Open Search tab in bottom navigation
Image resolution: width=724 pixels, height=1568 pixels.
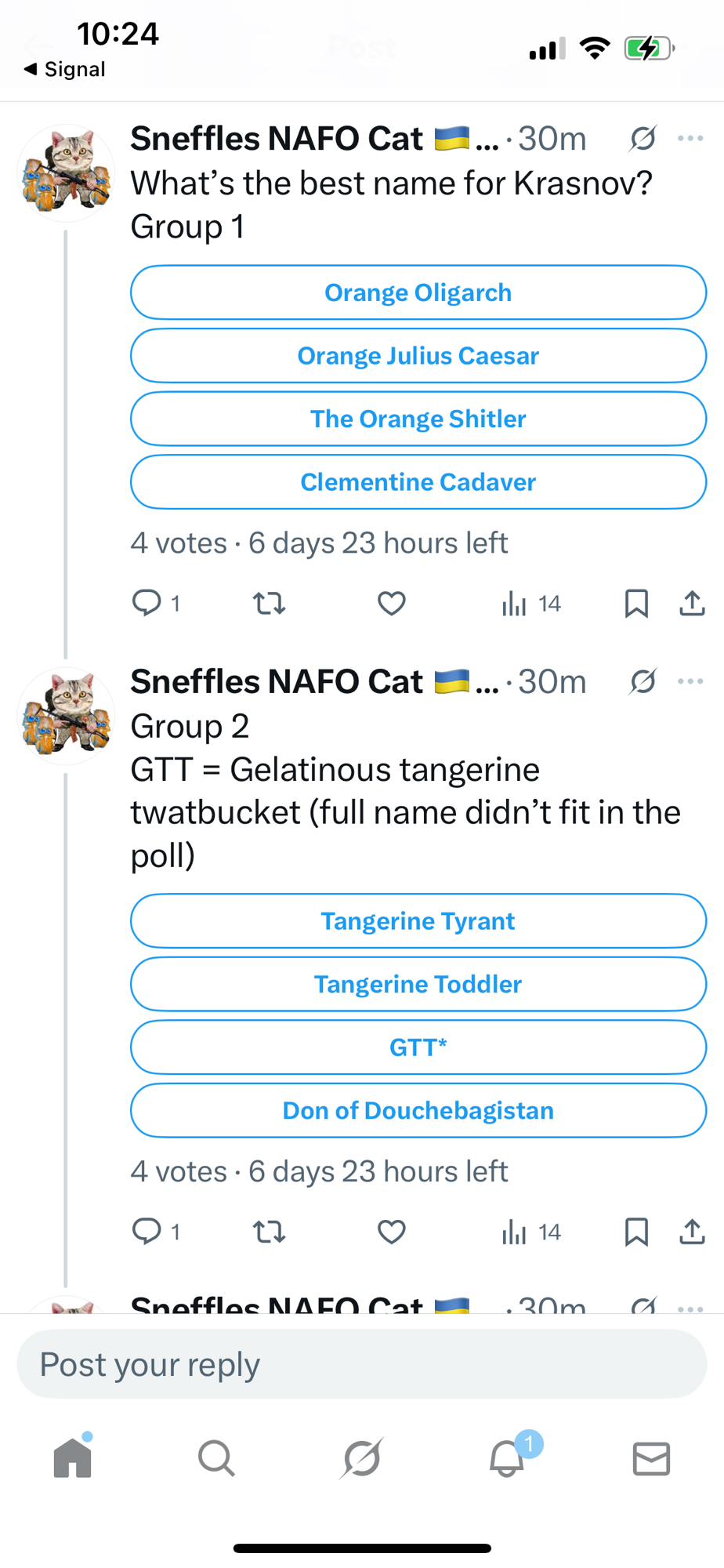216,1458
